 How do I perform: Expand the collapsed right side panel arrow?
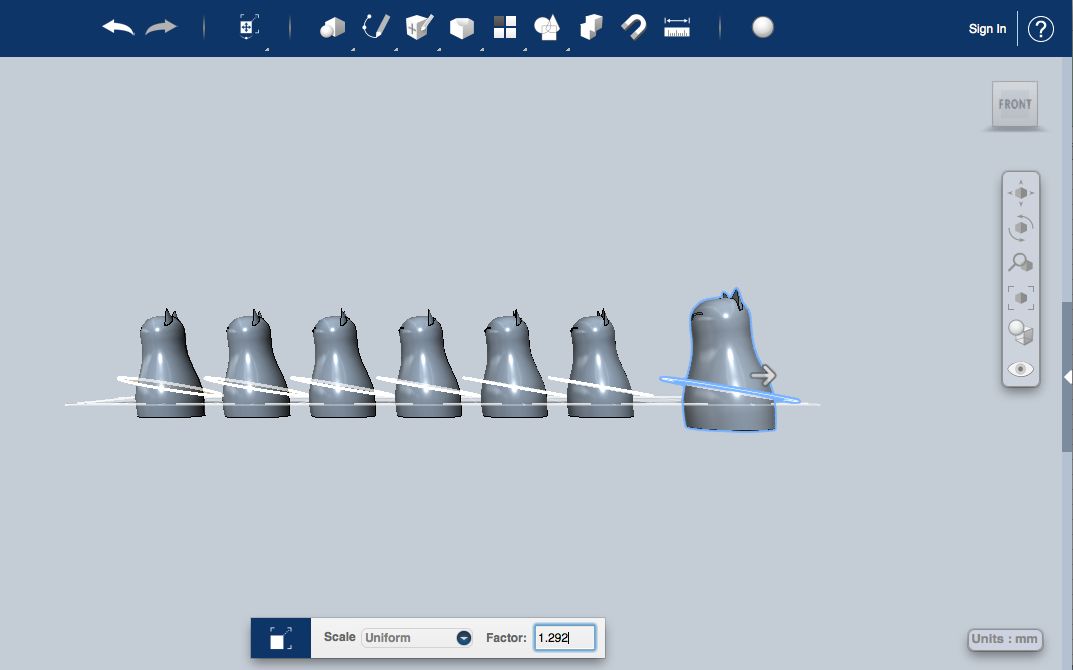1068,377
